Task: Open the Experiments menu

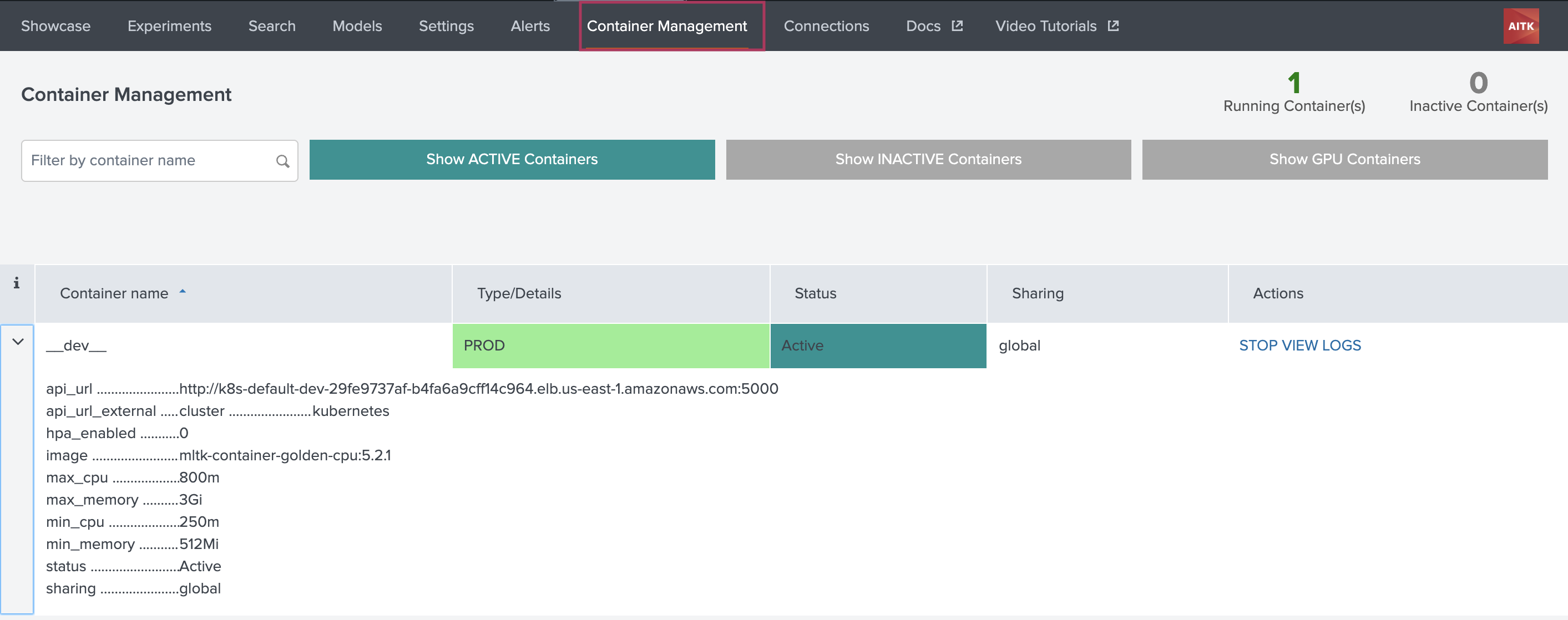Action: tap(169, 26)
